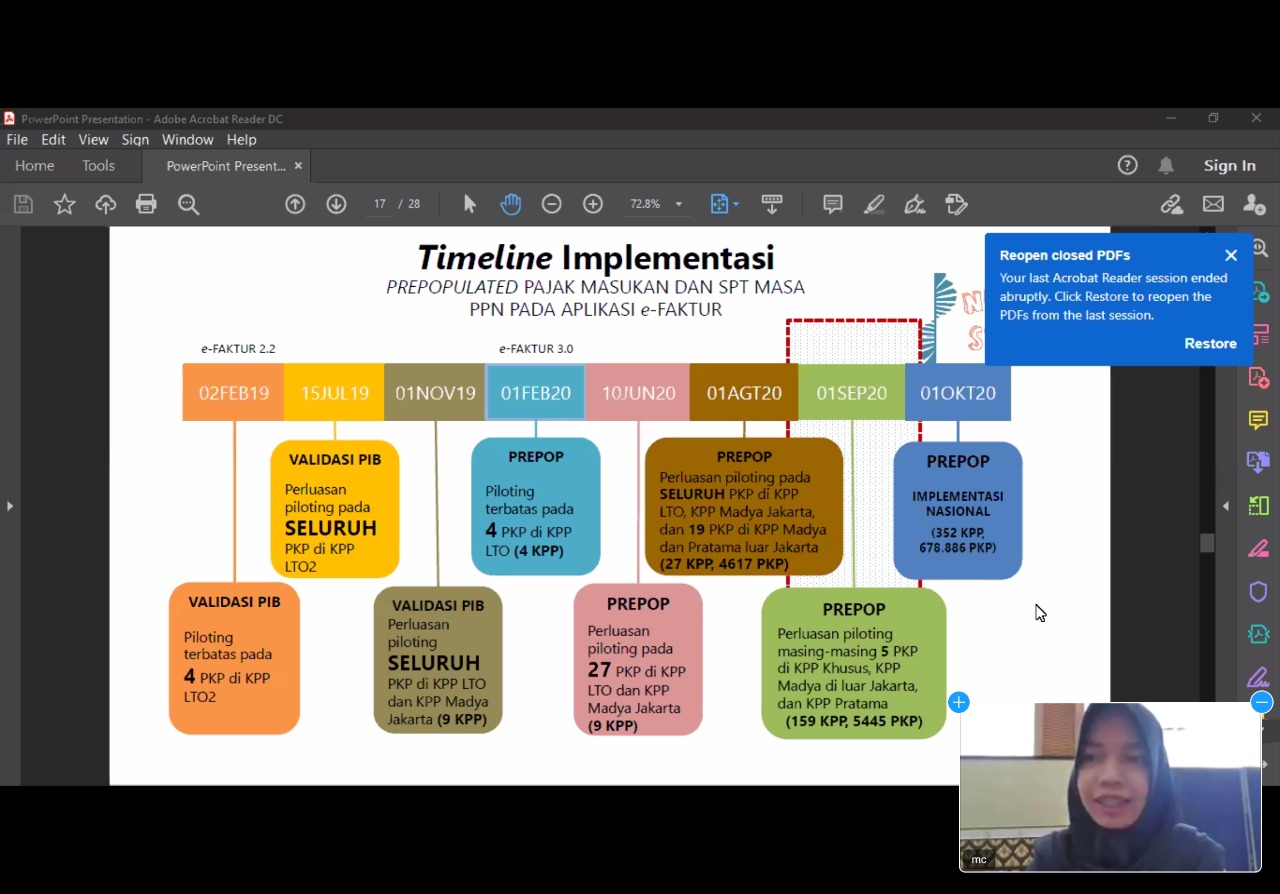The width and height of the screenshot is (1280, 894).
Task: Open the zoom level dropdown
Action: [679, 204]
